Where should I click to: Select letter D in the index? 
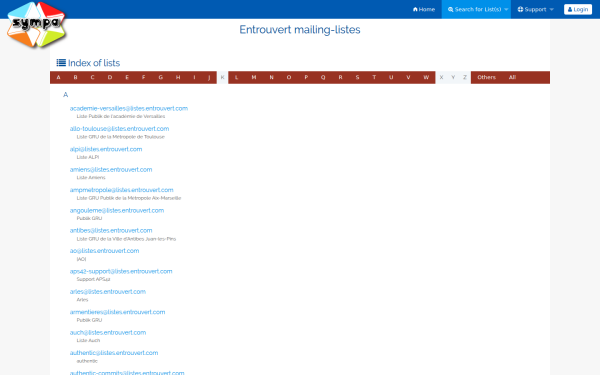tap(110, 77)
